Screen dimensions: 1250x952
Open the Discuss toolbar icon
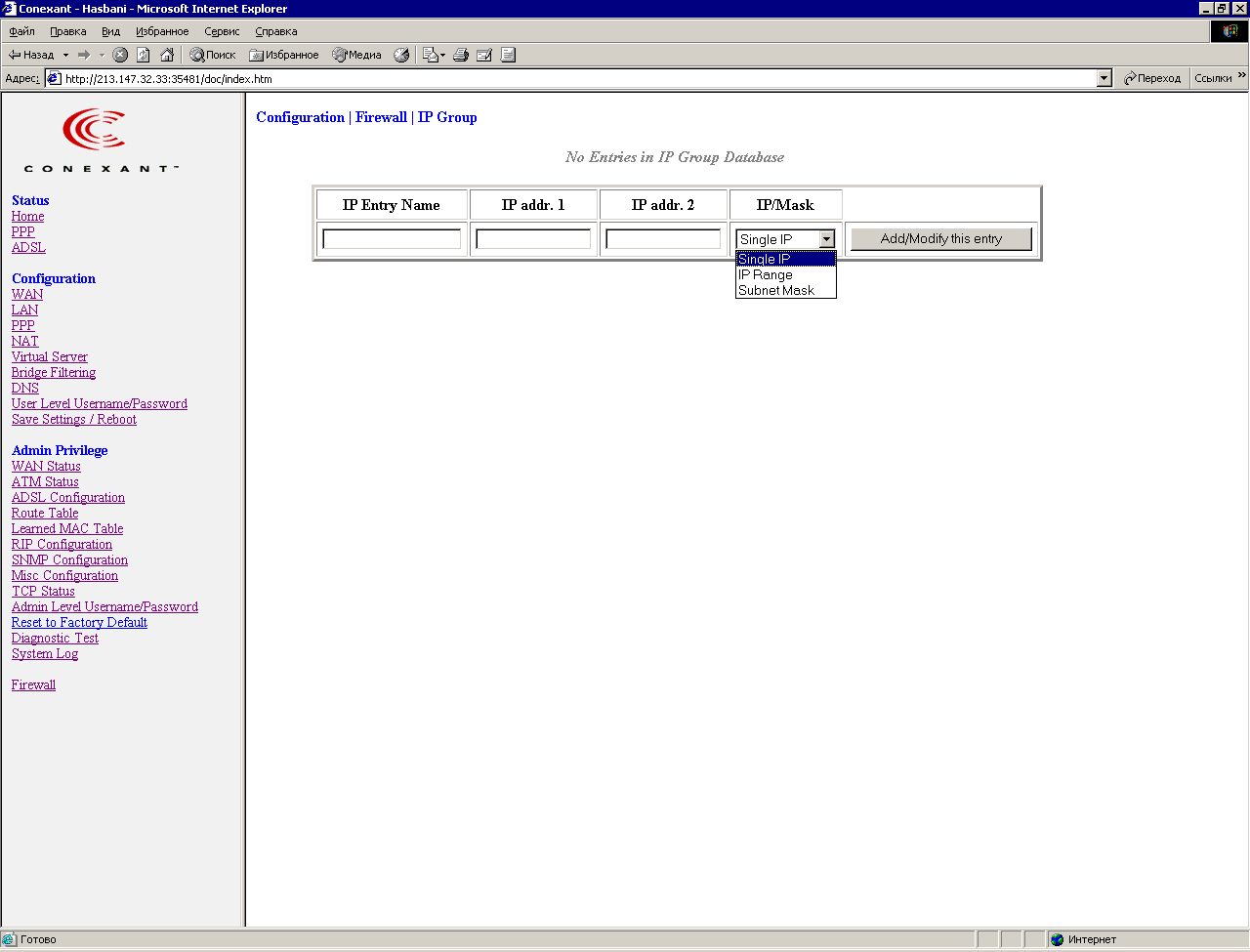point(508,55)
